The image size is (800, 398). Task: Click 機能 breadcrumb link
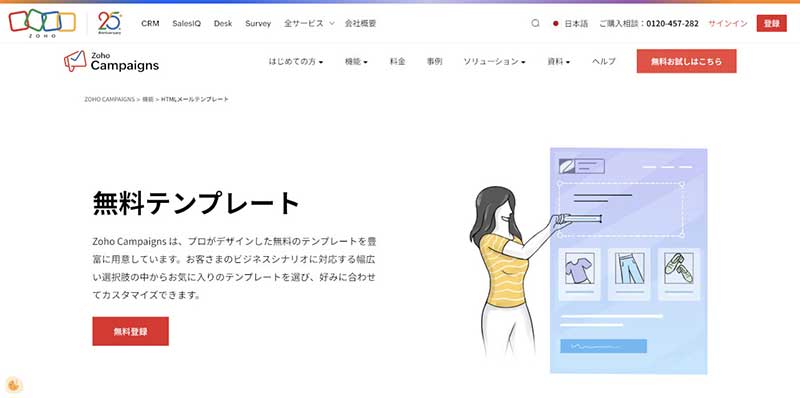147,100
